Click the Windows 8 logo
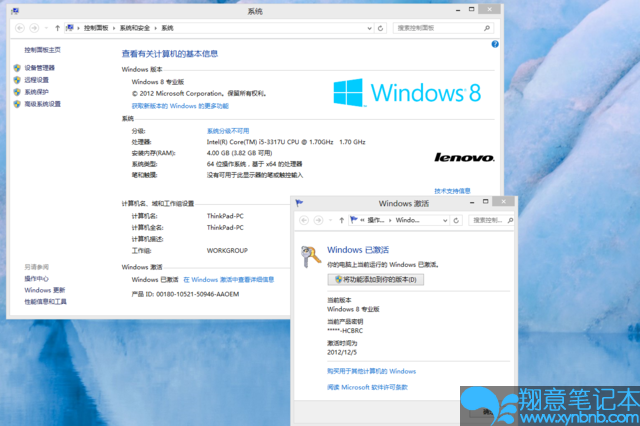Screen dimensions: 640x426 point(407,93)
